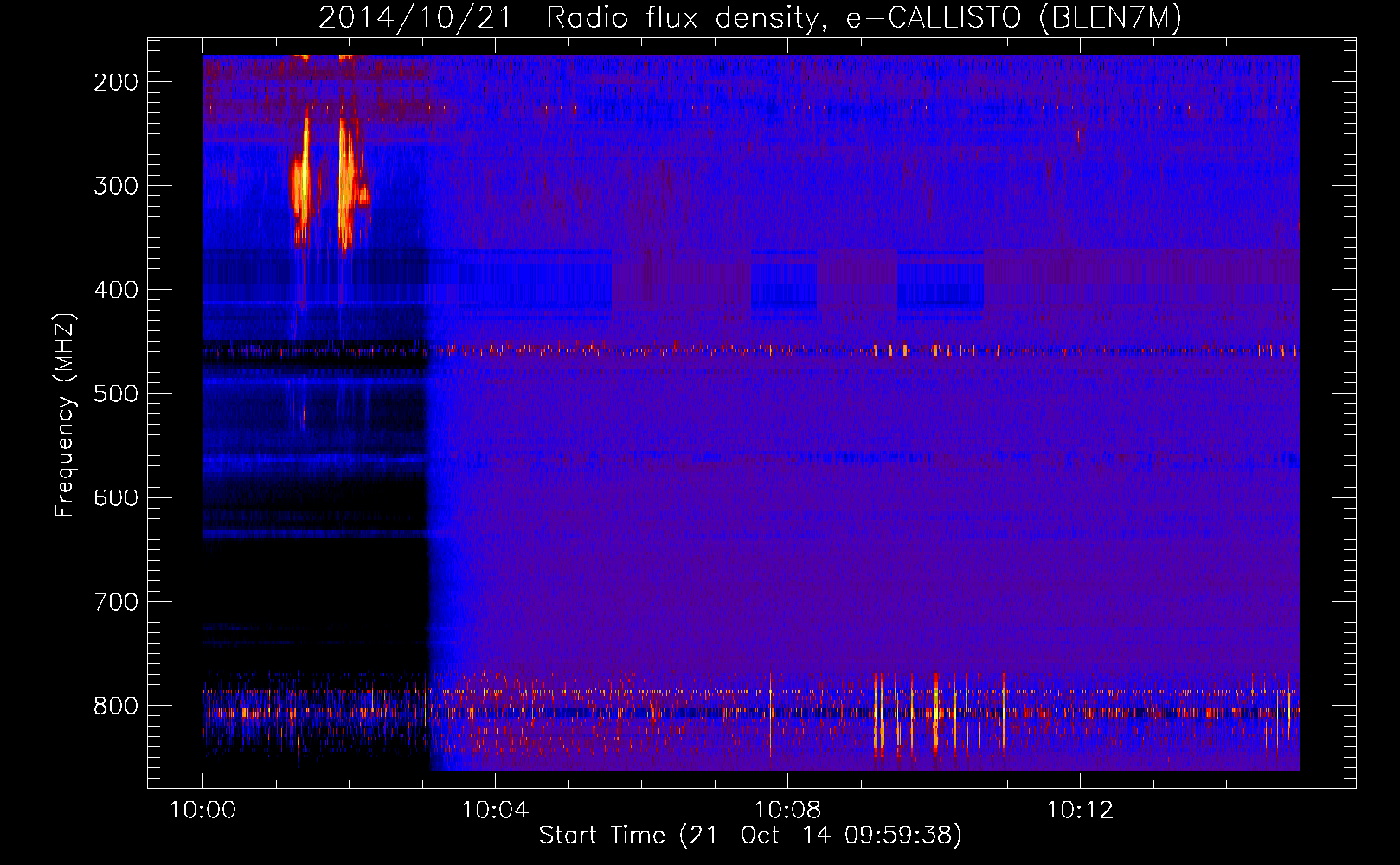Click the 'Frequency (MHZ)' axis label

point(65,414)
